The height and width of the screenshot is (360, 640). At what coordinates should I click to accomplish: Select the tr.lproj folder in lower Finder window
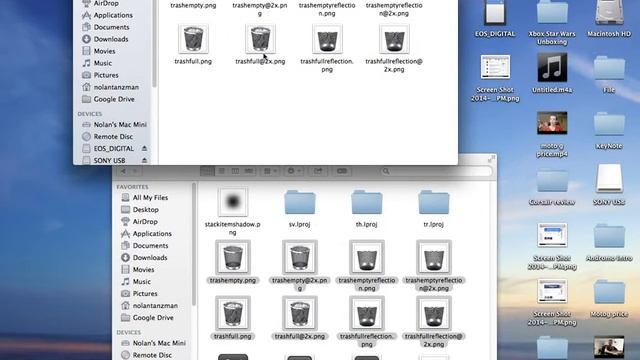tap(433, 202)
